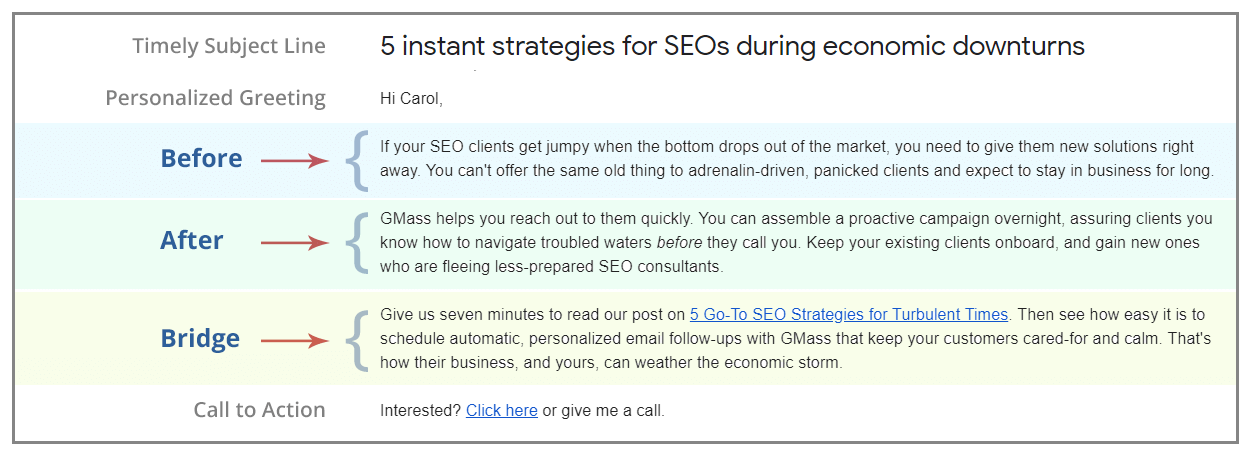
Task: Click the red arrow next to After
Action: [295, 242]
